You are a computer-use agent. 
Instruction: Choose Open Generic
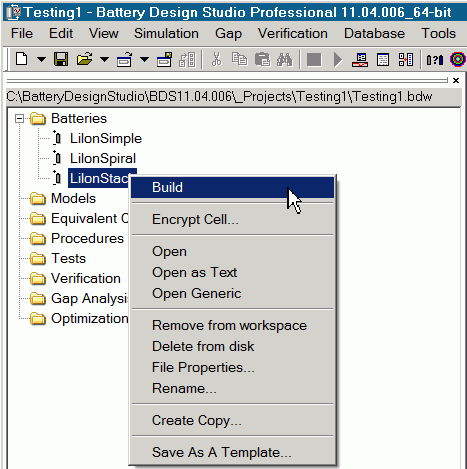(x=232, y=293)
